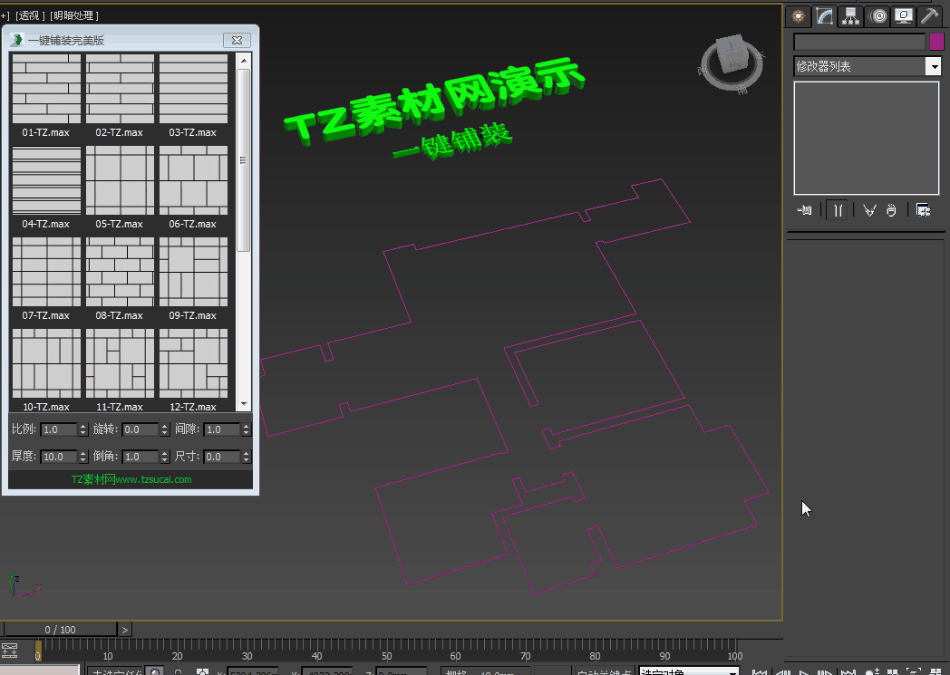Image resolution: width=950 pixels, height=675 pixels.
Task: Open Configure Modifier Sets icon
Action: point(923,210)
